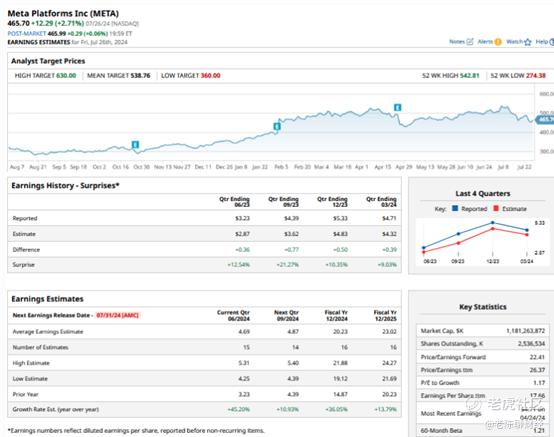Click the Price/Earnings ttm value 26.37
The height and width of the screenshot is (437, 554).
click(x=537, y=370)
